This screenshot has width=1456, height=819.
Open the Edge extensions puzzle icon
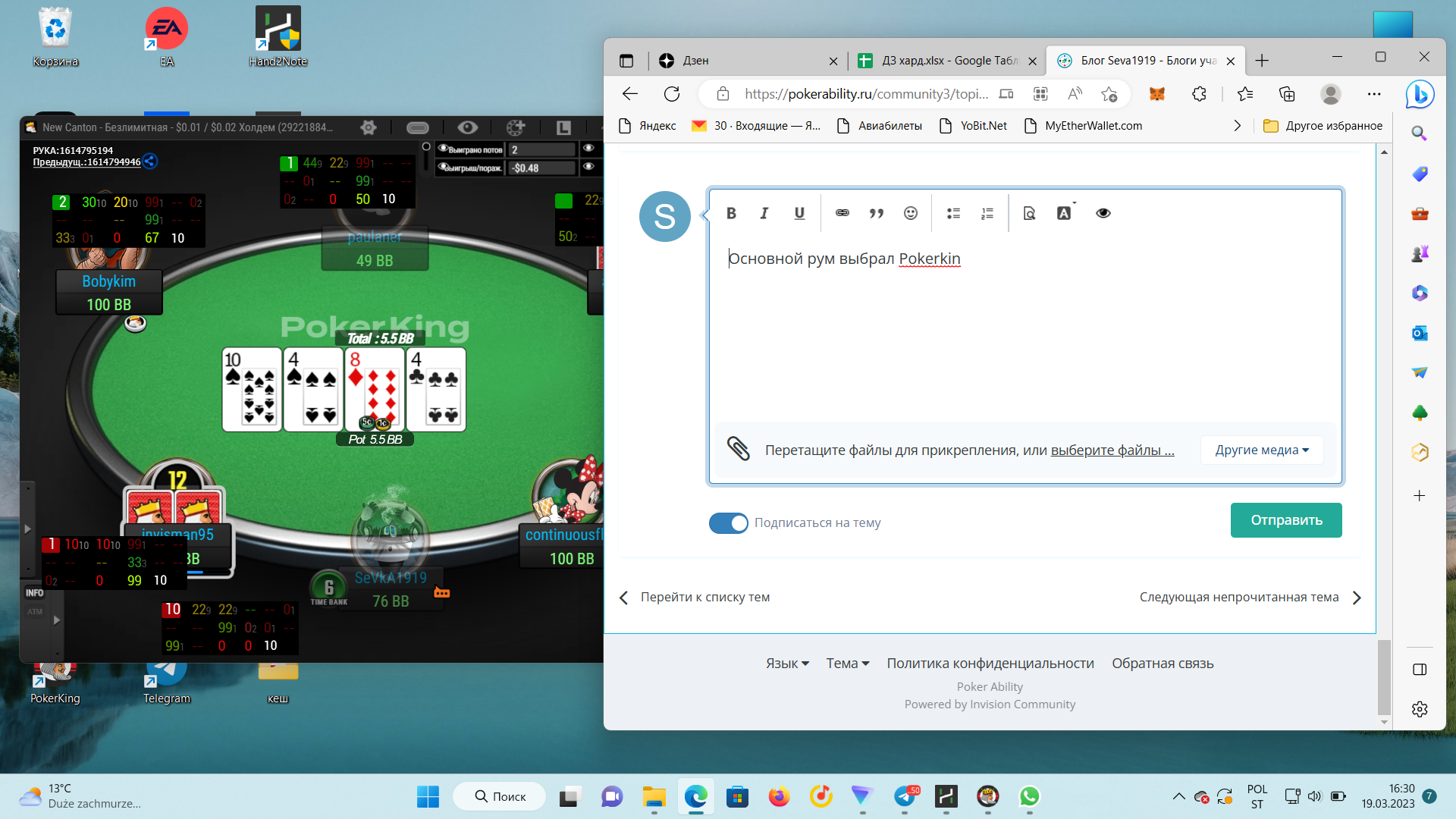tap(1199, 94)
